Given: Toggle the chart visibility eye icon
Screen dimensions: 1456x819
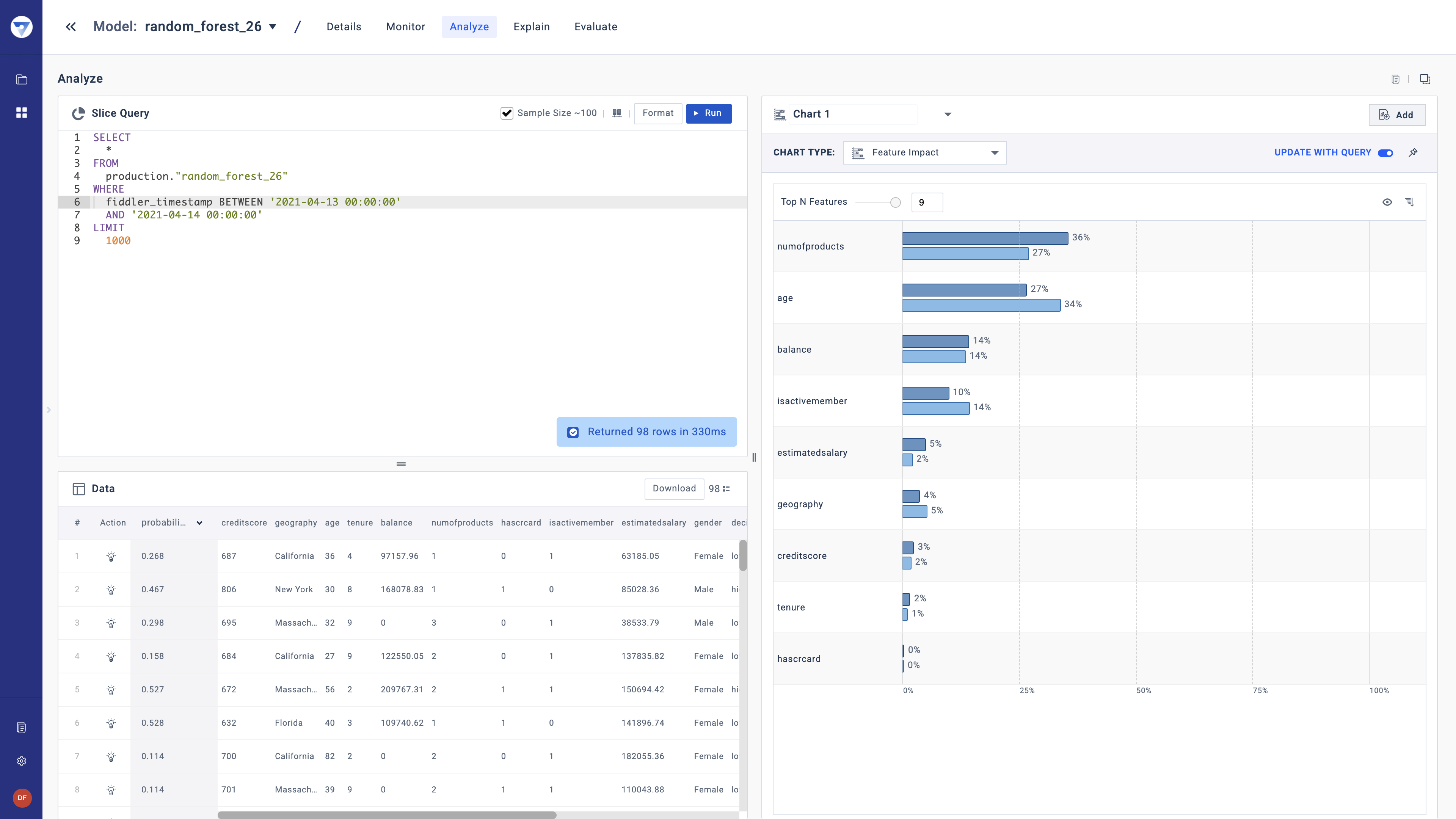Looking at the screenshot, I should 1387,202.
